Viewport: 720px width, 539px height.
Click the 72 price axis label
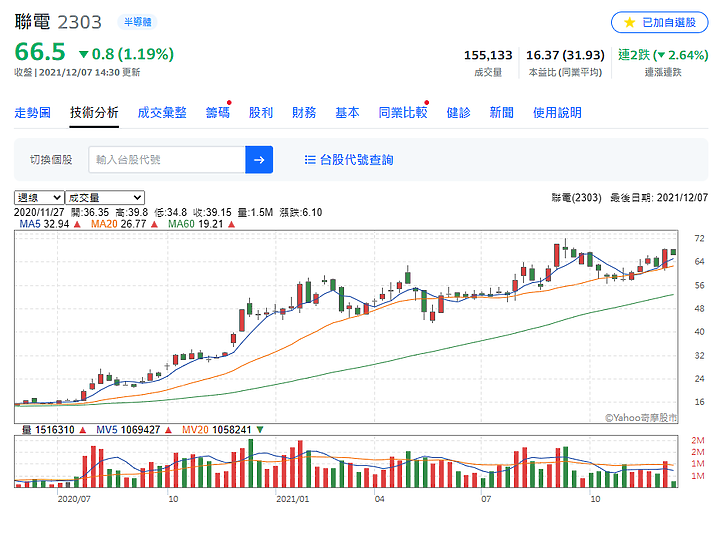(699, 238)
